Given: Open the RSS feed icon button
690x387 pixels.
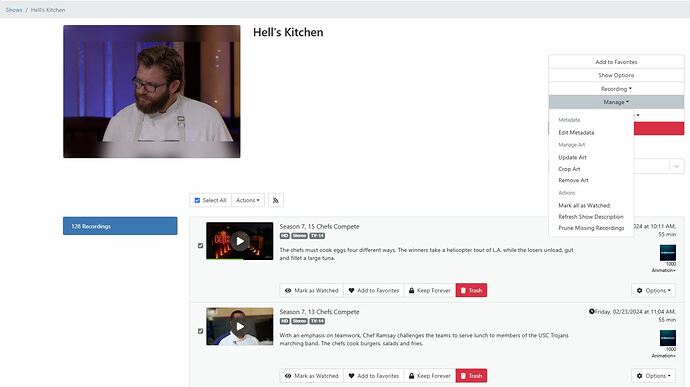Looking at the screenshot, I should click(x=276, y=200).
